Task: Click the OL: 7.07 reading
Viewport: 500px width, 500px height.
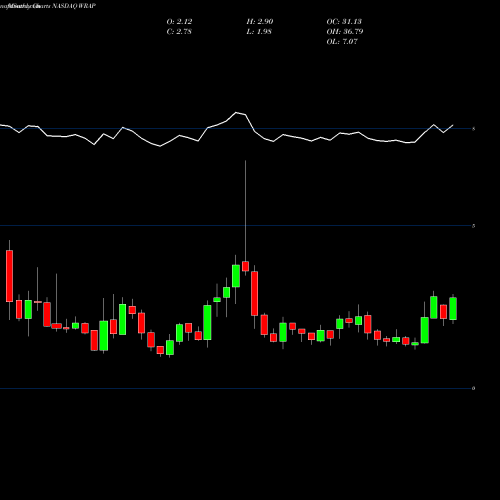Action: (342, 42)
